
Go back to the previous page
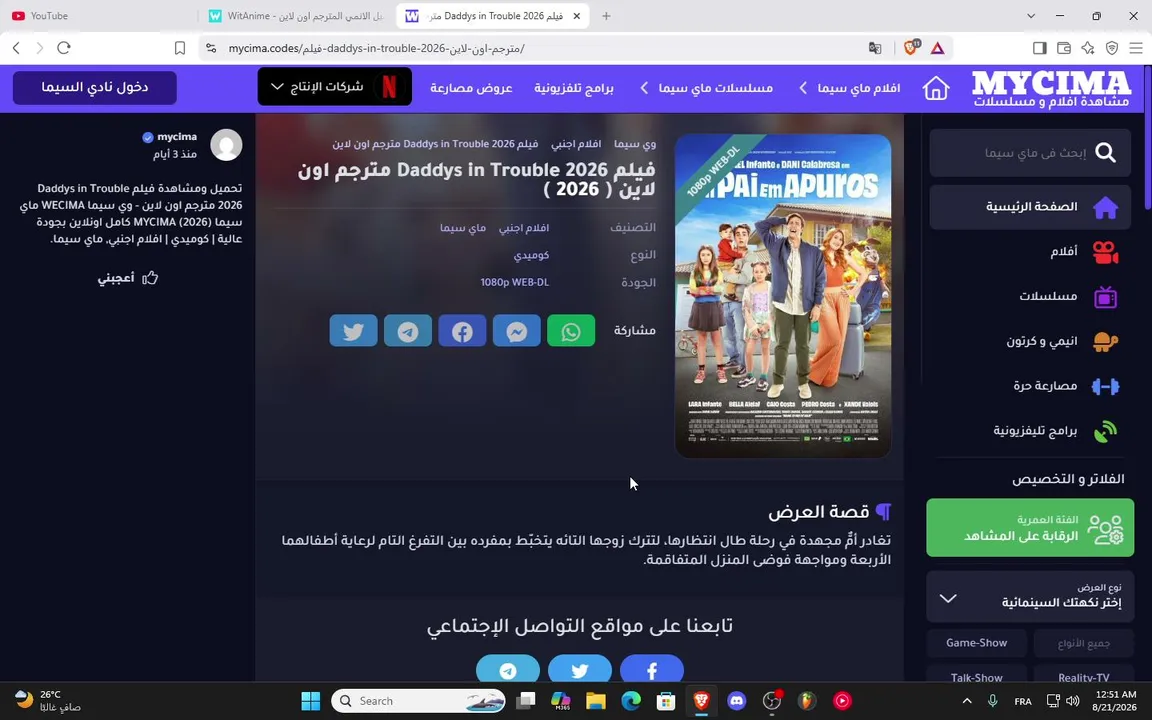point(16,48)
